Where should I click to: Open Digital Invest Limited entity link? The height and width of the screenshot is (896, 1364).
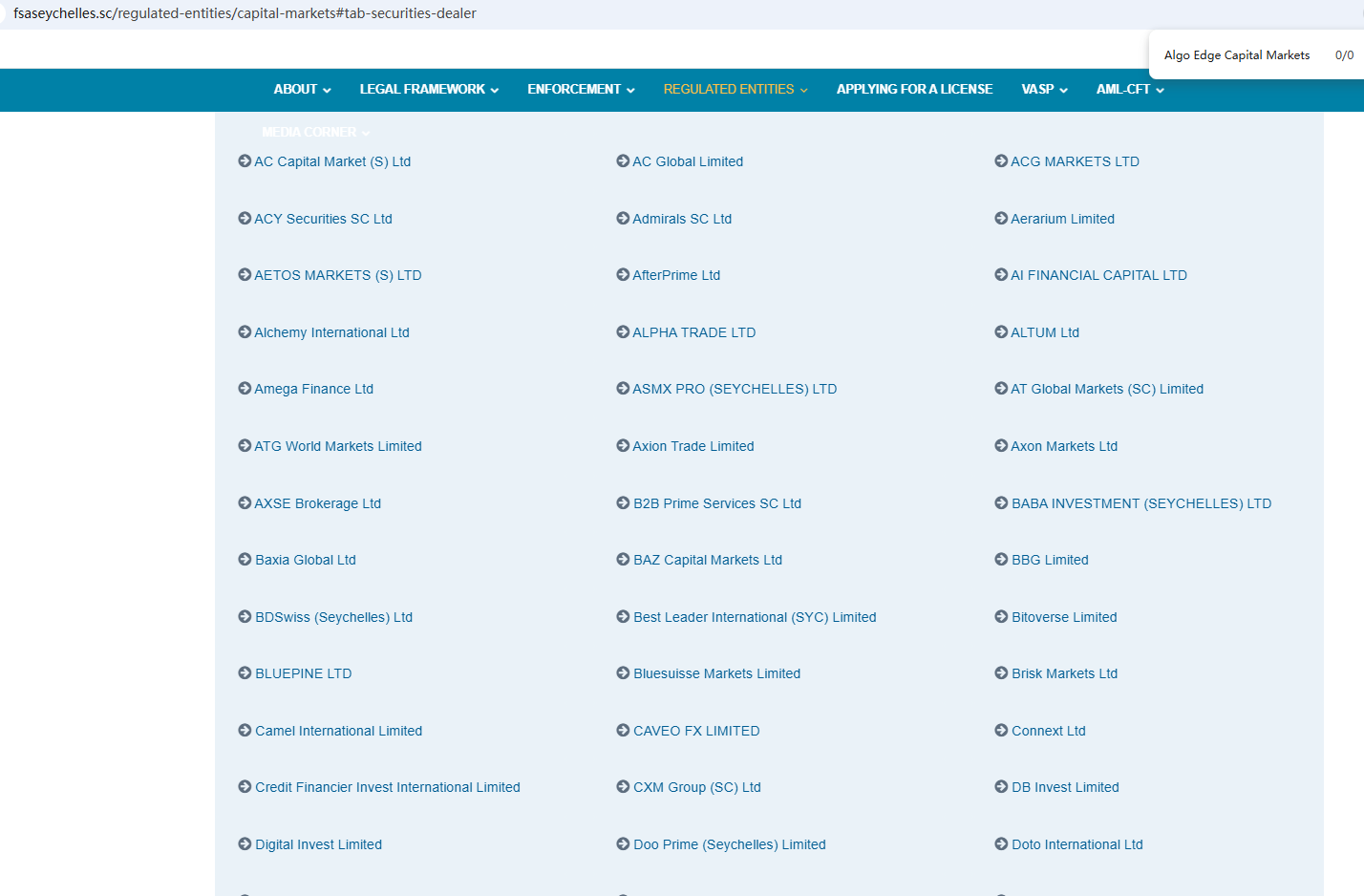click(x=318, y=844)
